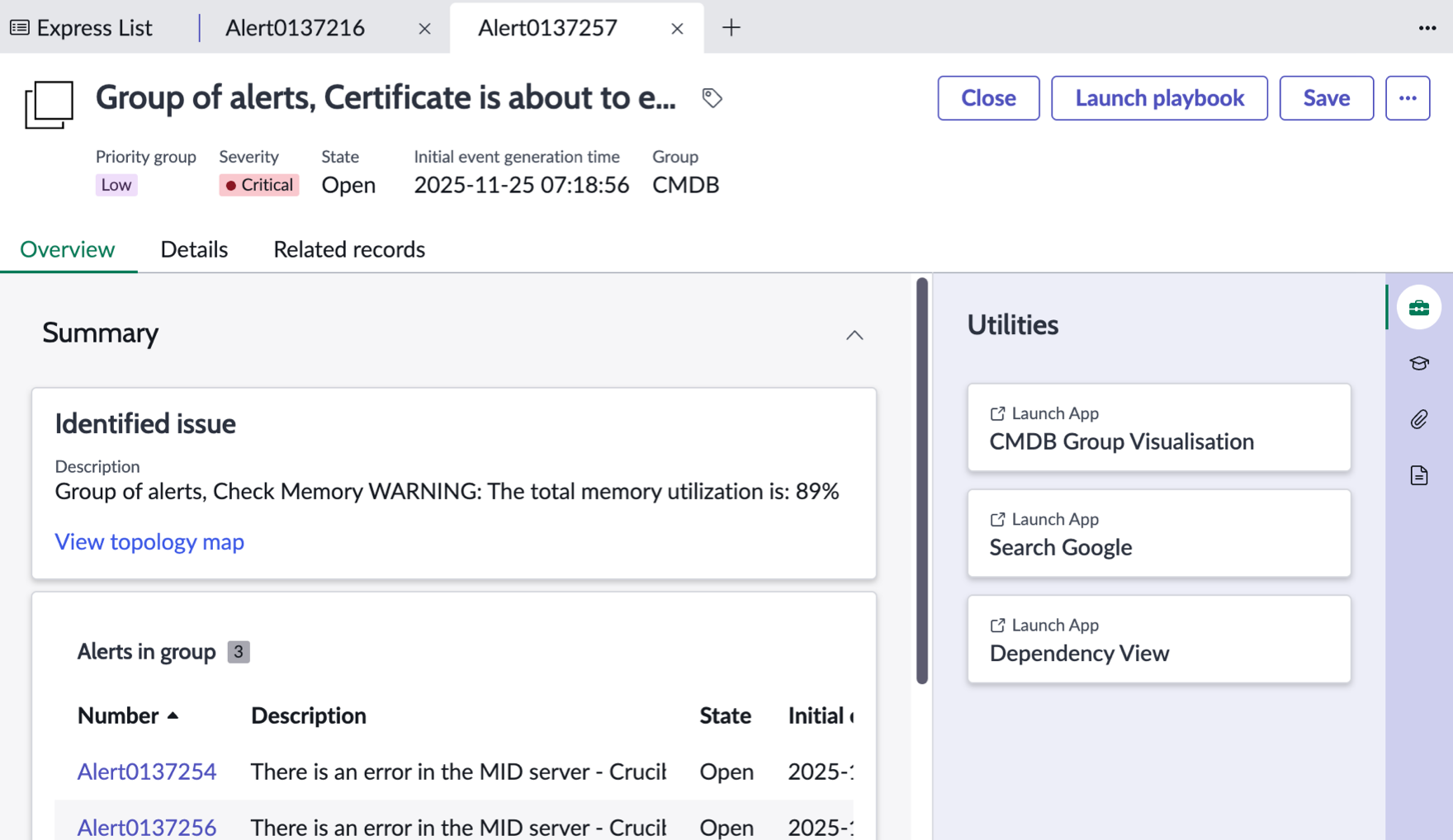This screenshot has width=1453, height=840.
Task: Add a new tab with plus icon
Action: (x=731, y=28)
